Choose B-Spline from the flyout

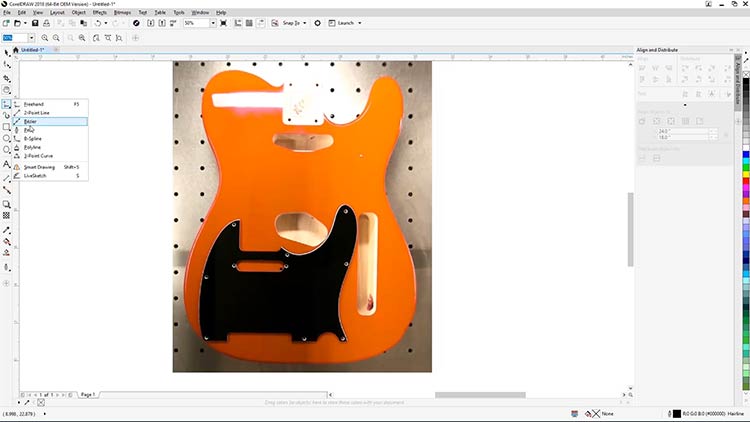50,139
